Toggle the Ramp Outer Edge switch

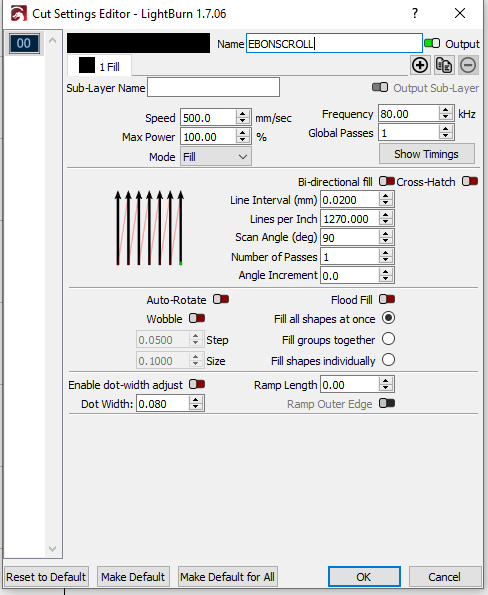coord(387,403)
